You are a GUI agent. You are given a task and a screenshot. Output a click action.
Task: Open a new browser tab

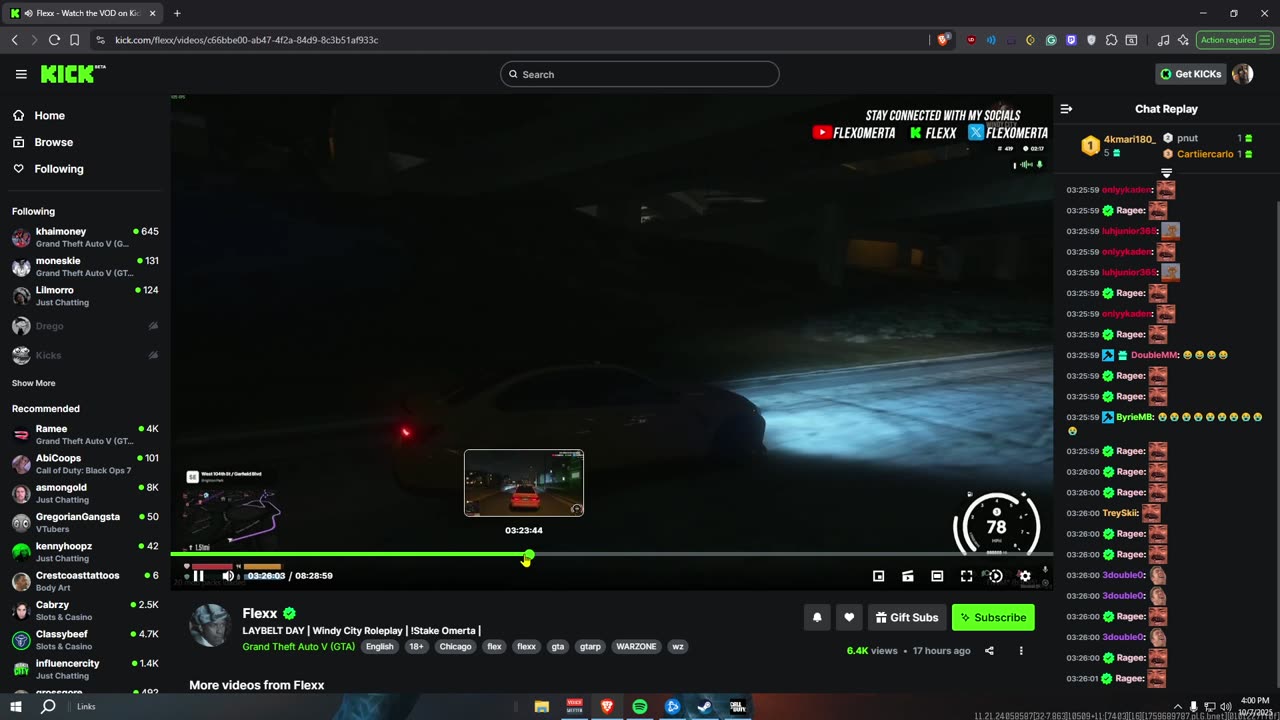[177, 13]
